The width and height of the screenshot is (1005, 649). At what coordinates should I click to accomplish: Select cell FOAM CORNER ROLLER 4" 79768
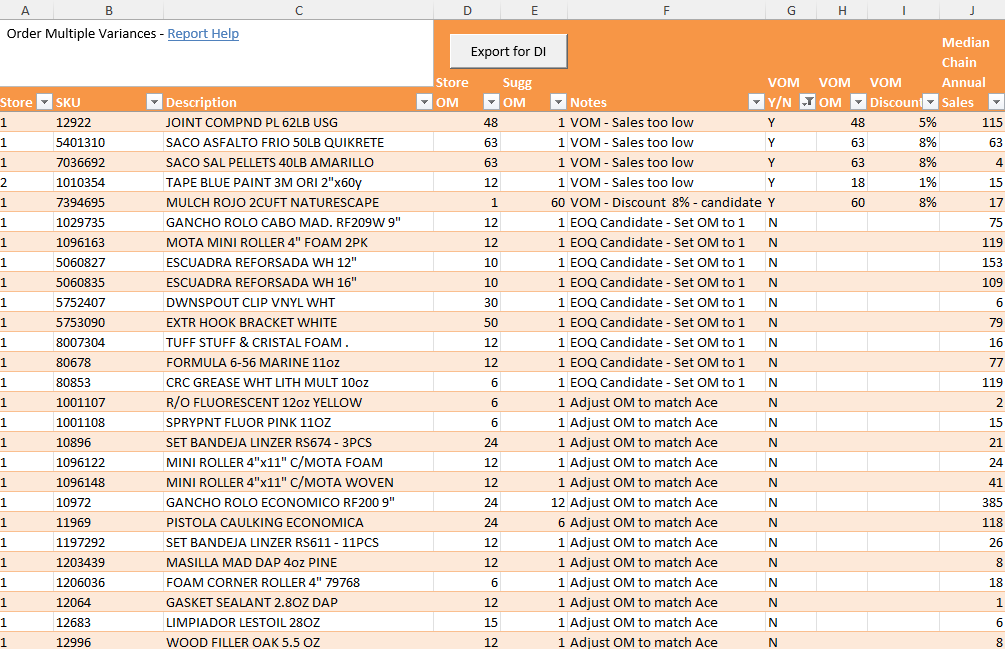tap(299, 582)
